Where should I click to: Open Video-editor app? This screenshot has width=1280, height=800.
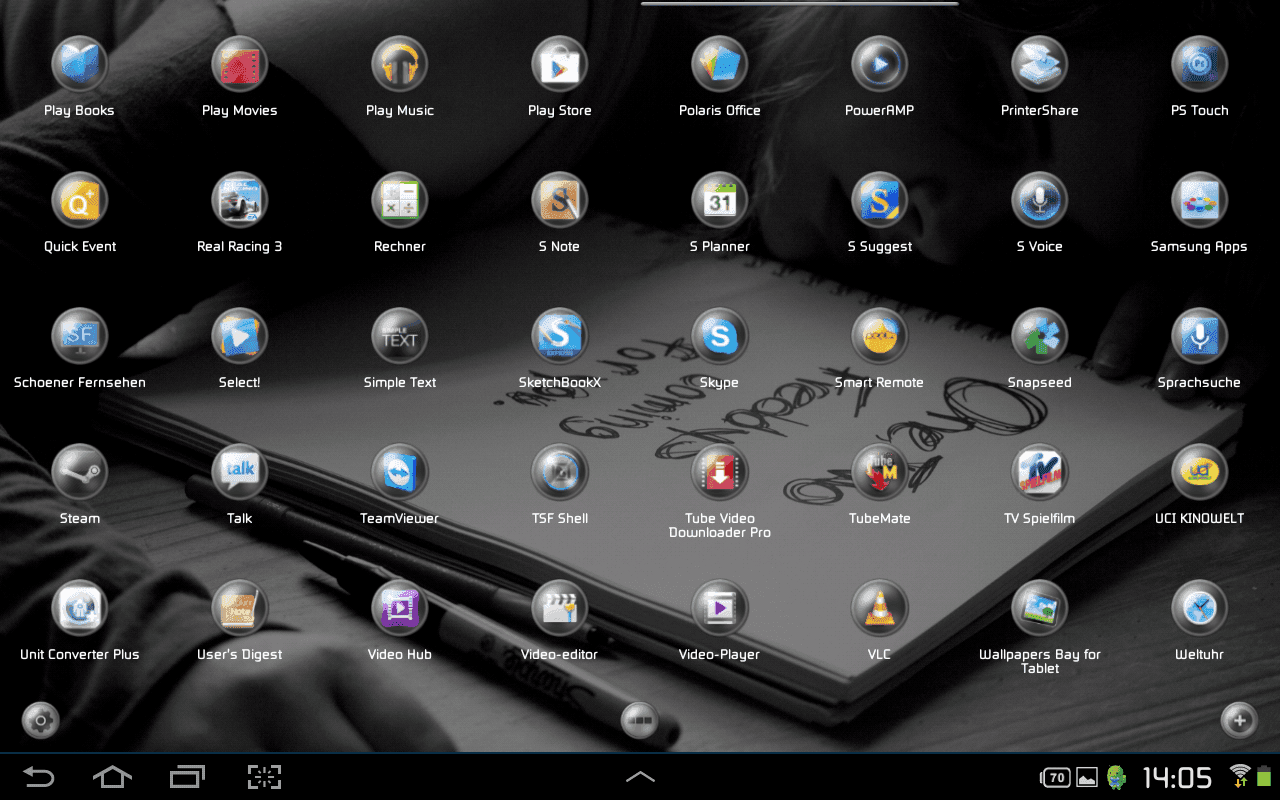tap(560, 609)
